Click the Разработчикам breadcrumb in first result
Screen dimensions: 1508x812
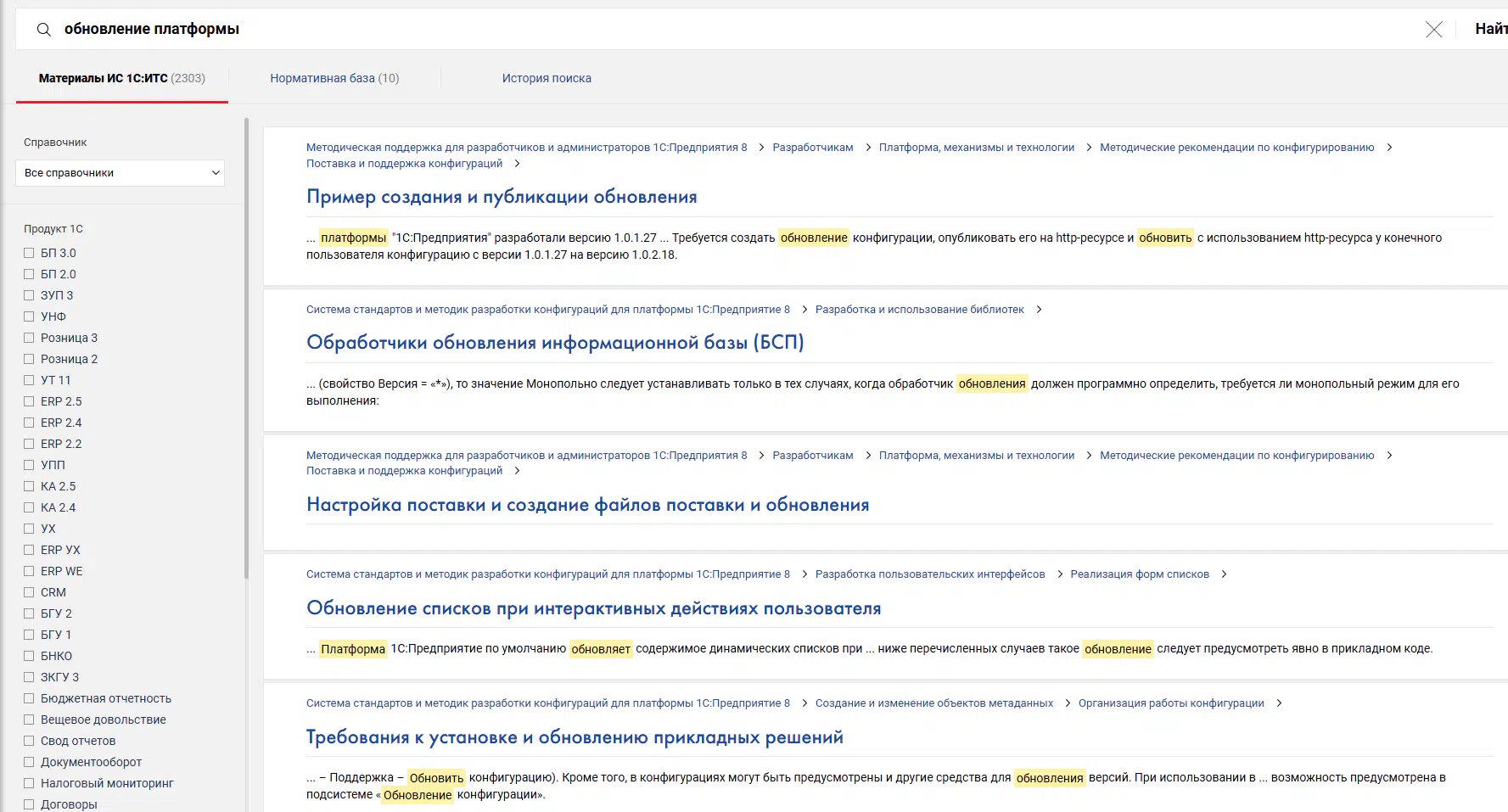coord(812,148)
